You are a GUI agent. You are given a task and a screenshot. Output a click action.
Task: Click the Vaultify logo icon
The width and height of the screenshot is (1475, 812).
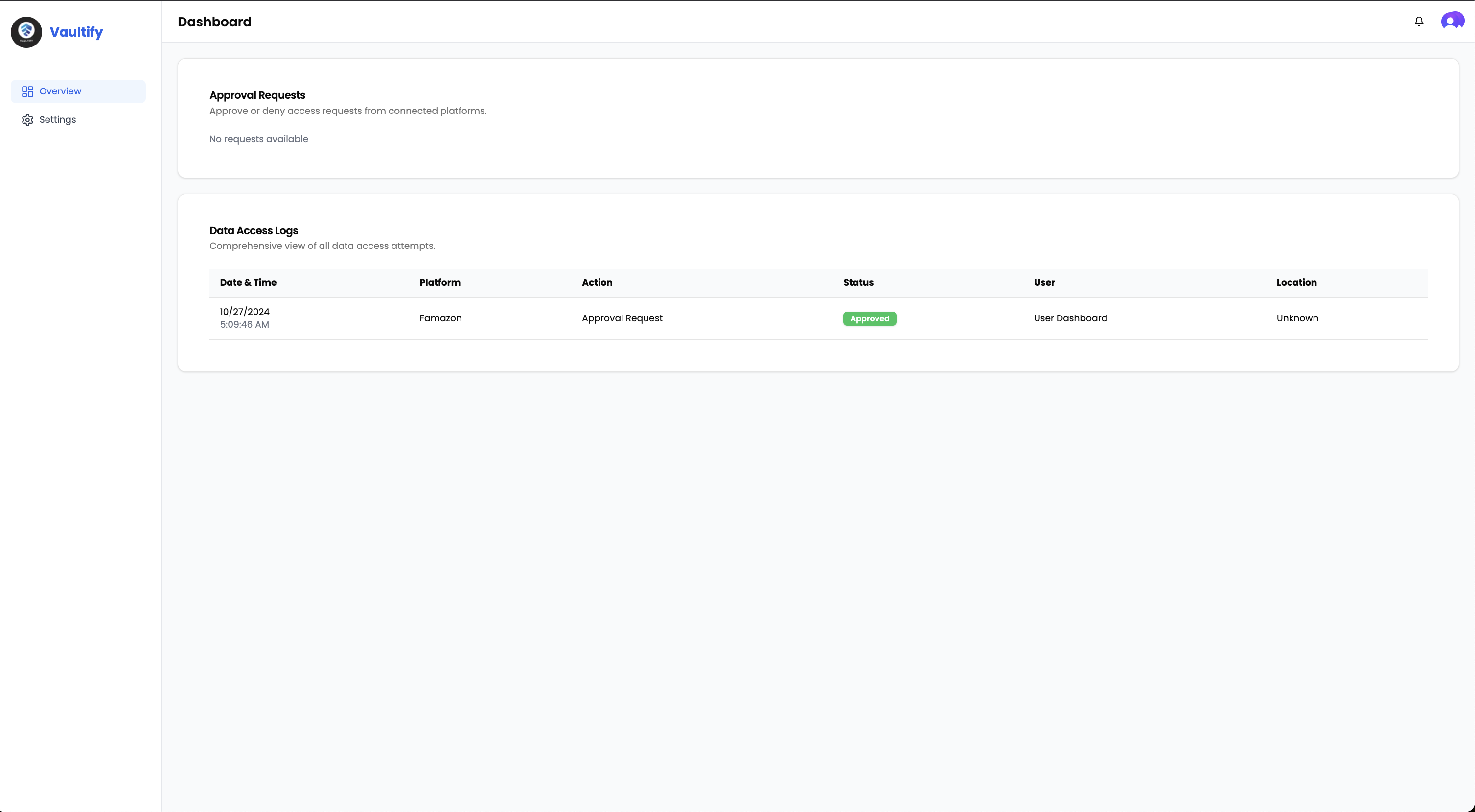pyautogui.click(x=26, y=32)
